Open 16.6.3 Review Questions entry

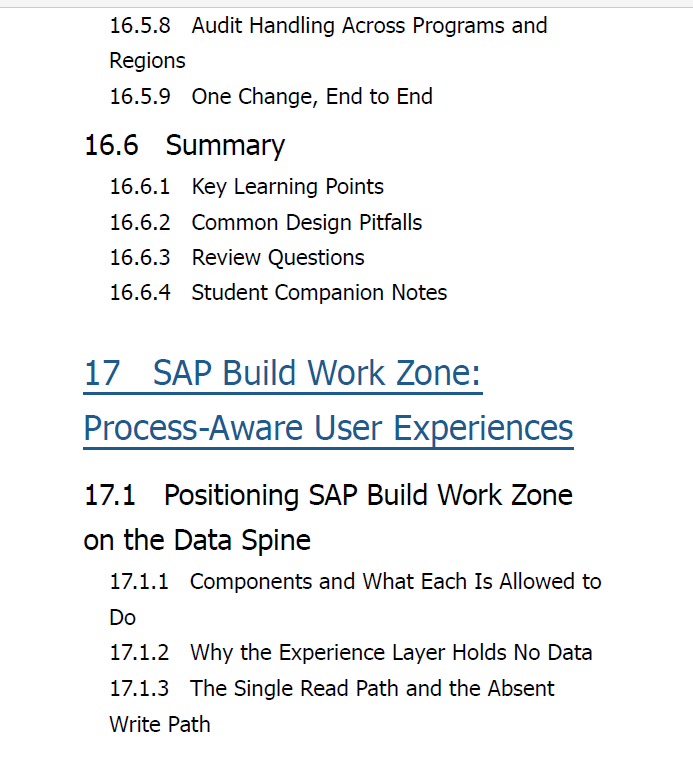[x=237, y=257]
